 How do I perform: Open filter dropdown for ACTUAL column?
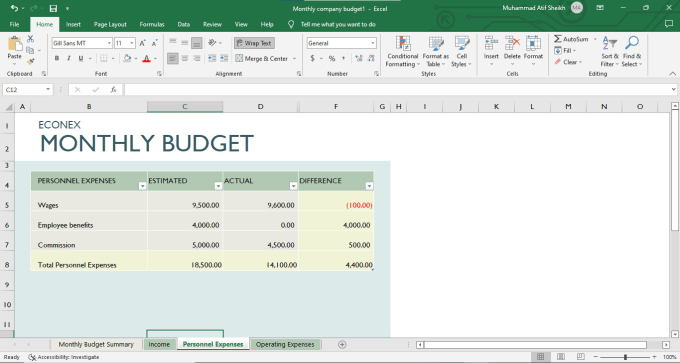(x=293, y=186)
